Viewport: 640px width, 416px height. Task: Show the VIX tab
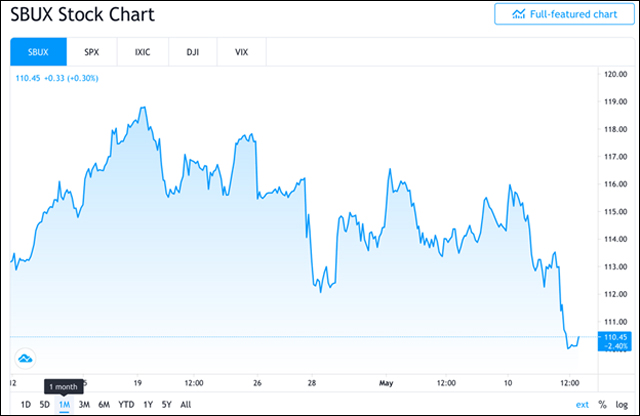pyautogui.click(x=241, y=51)
